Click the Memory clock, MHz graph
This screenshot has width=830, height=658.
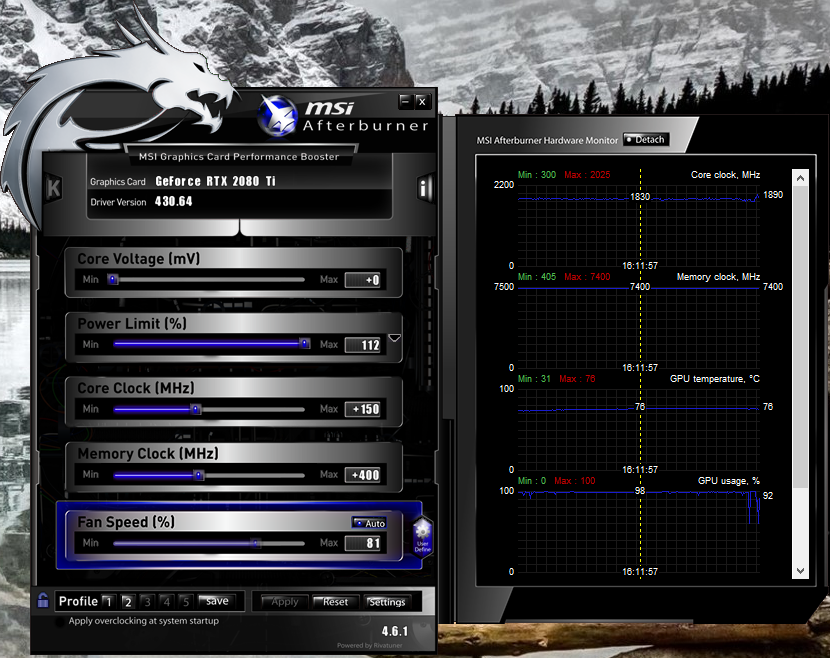(638, 328)
